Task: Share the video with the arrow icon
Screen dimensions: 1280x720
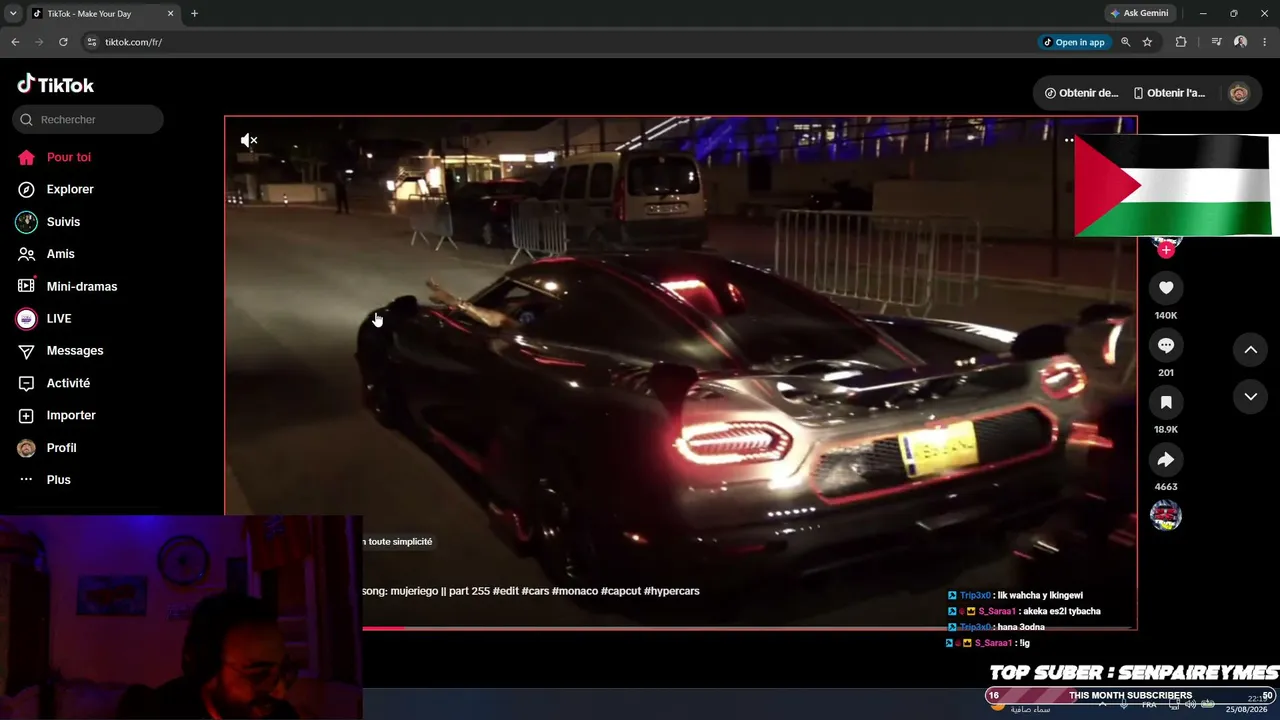Action: [x=1166, y=460]
